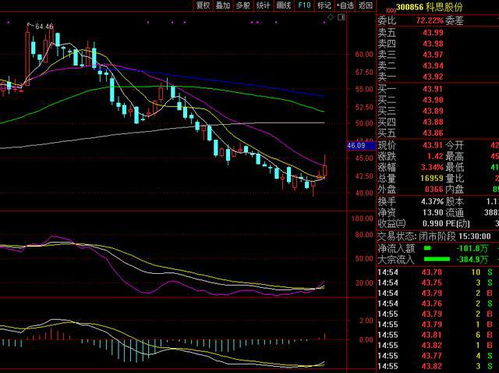Click the diamond icon above the chart
The image size is (499, 373).
coord(330,17)
